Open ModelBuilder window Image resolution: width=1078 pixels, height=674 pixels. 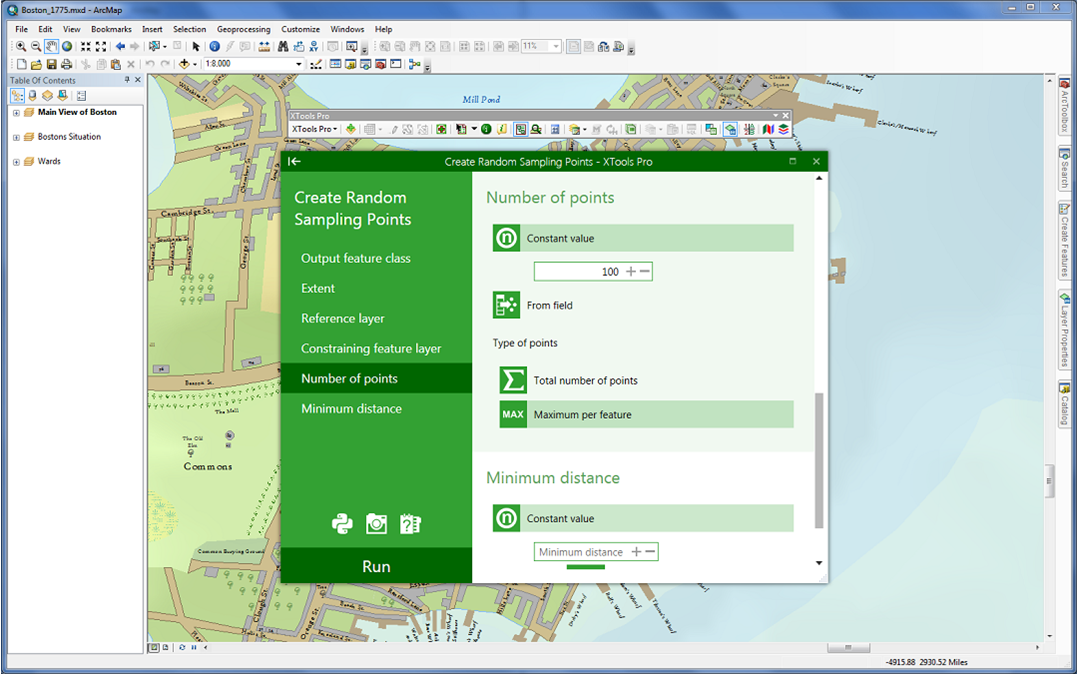414,64
